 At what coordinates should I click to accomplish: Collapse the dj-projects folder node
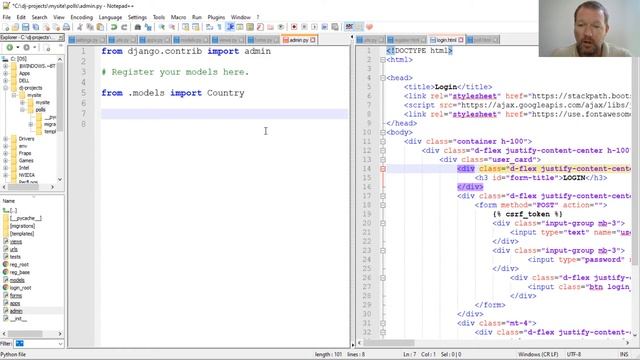[x=6, y=88]
